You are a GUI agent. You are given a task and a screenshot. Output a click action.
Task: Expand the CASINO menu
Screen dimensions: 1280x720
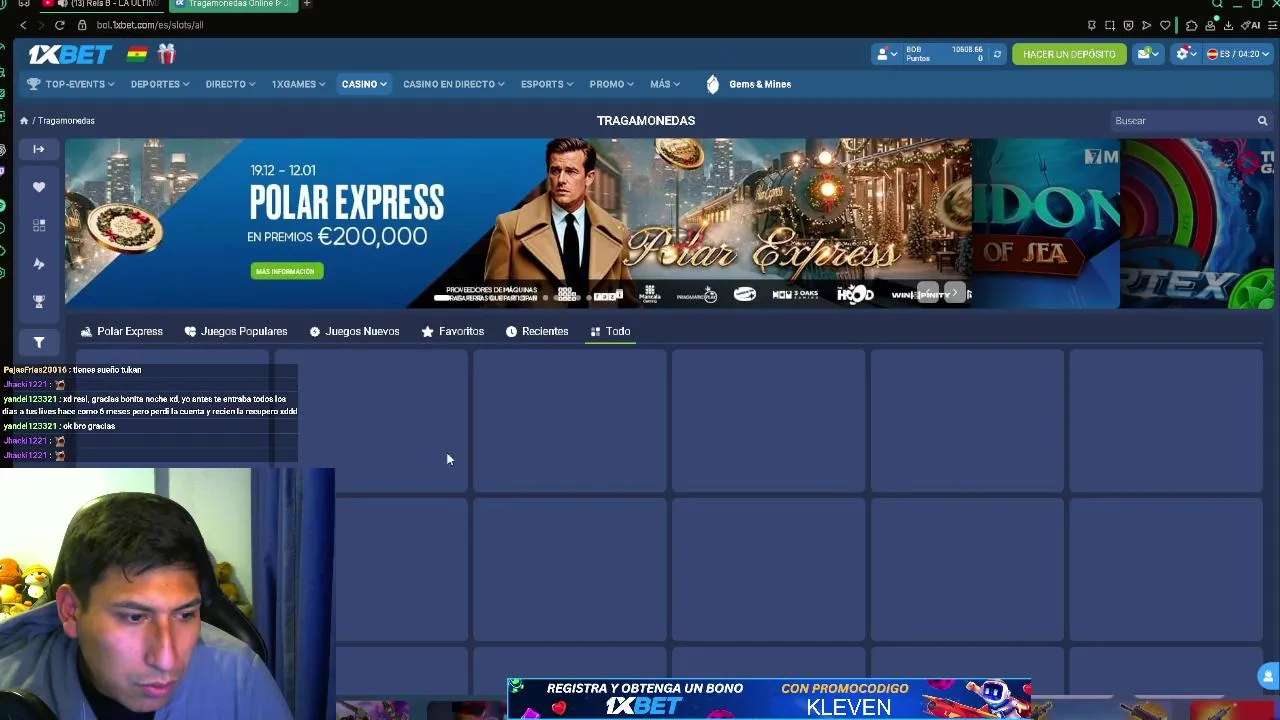[x=364, y=85]
